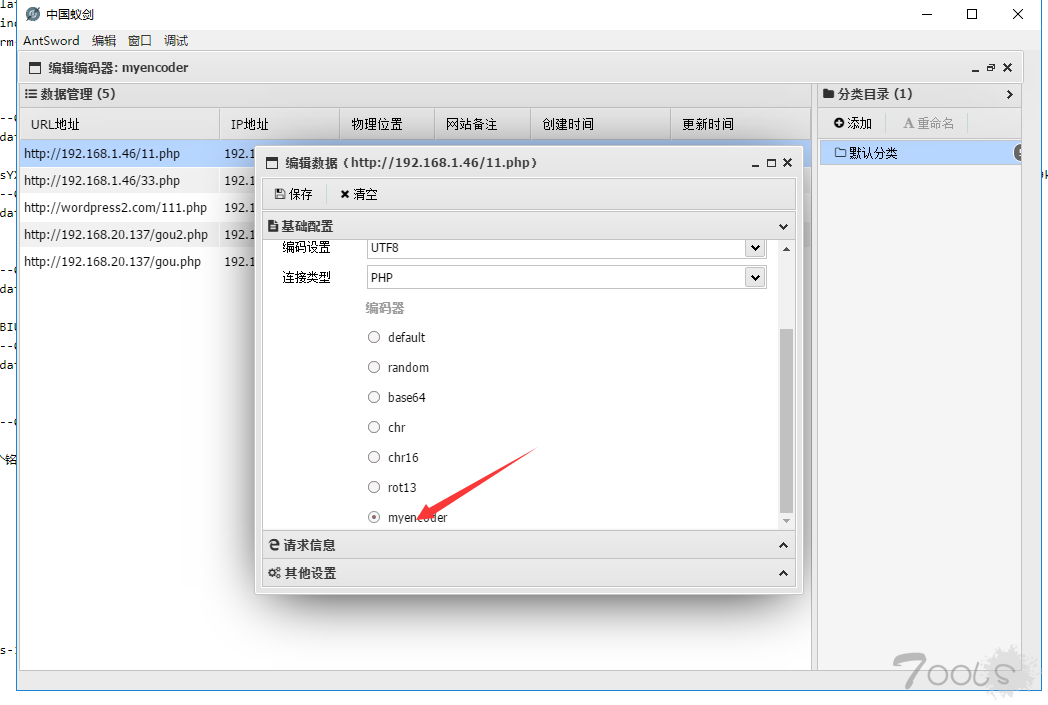1048x705 pixels.
Task: Minimize the 中国蚁剑 main window
Action: pyautogui.click(x=927, y=14)
